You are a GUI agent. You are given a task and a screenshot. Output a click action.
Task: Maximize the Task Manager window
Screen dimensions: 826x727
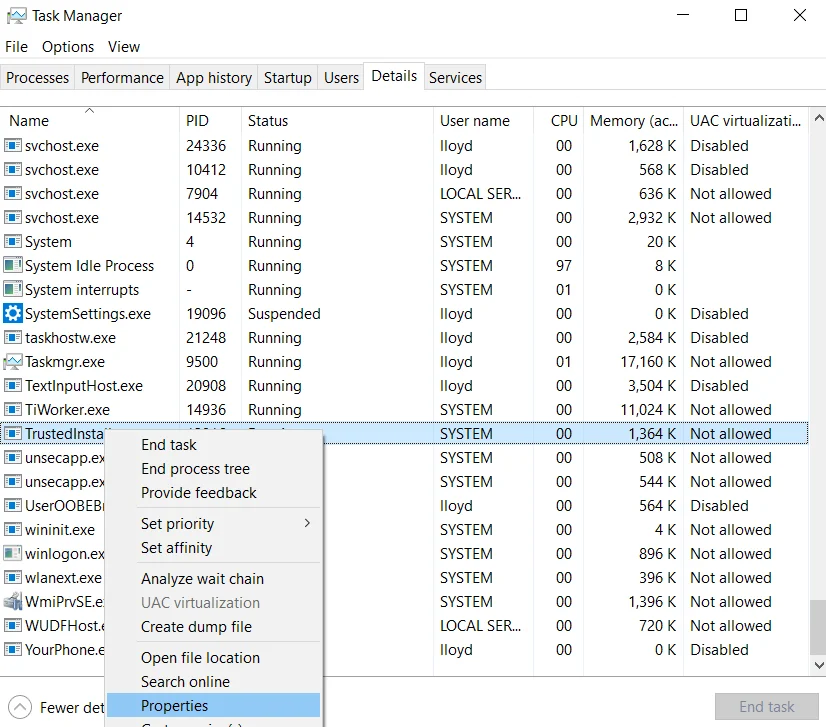coord(741,15)
